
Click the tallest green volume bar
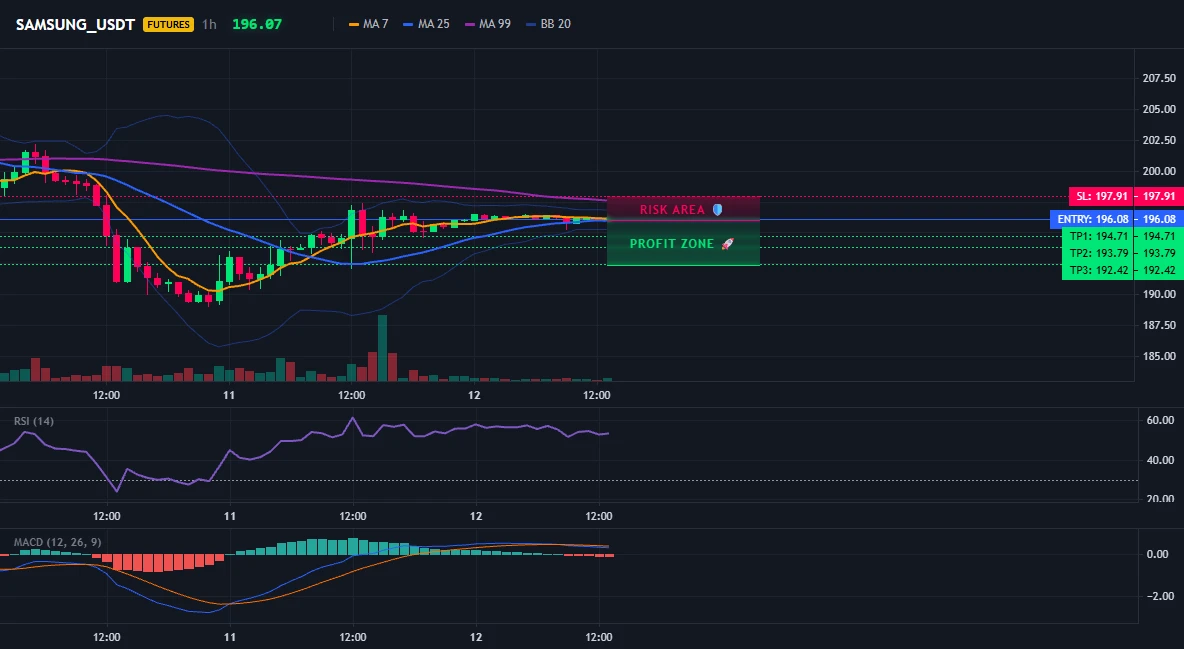click(x=382, y=348)
